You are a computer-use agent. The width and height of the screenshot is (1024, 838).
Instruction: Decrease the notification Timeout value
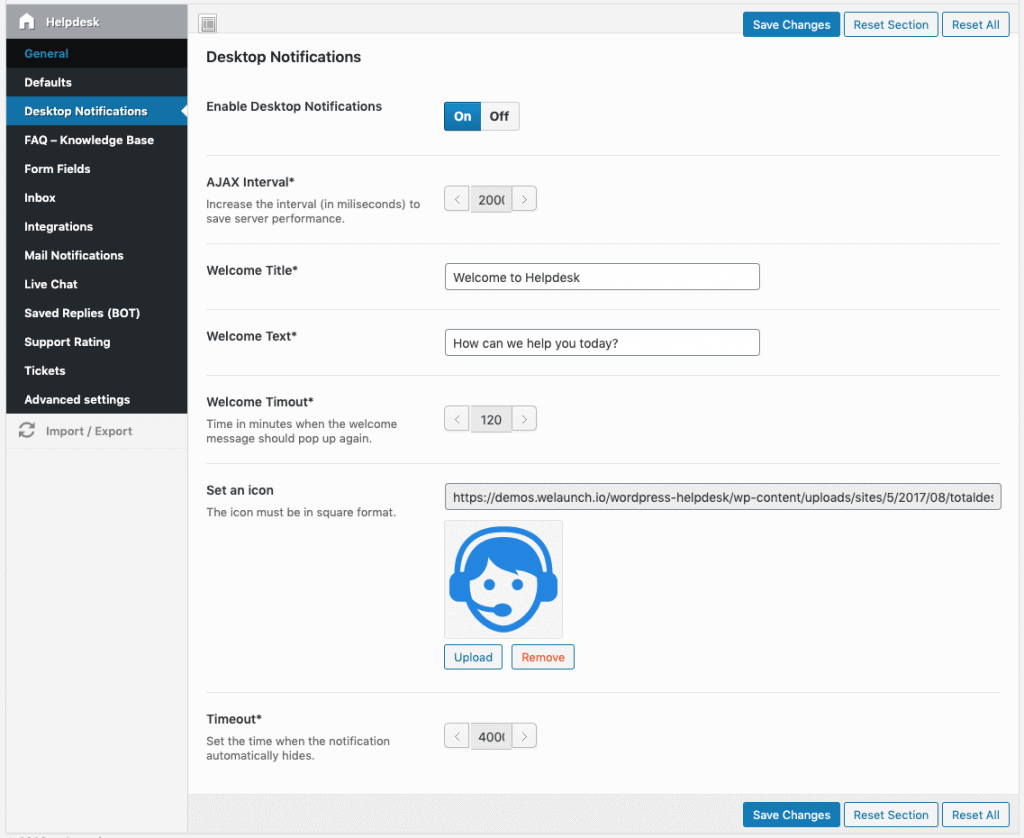click(457, 737)
